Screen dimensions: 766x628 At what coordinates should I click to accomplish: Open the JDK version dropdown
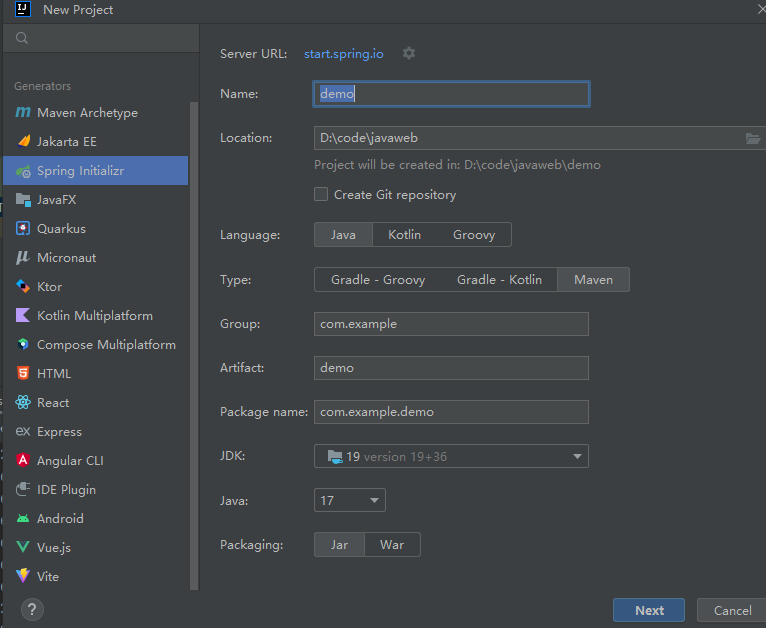pos(451,456)
